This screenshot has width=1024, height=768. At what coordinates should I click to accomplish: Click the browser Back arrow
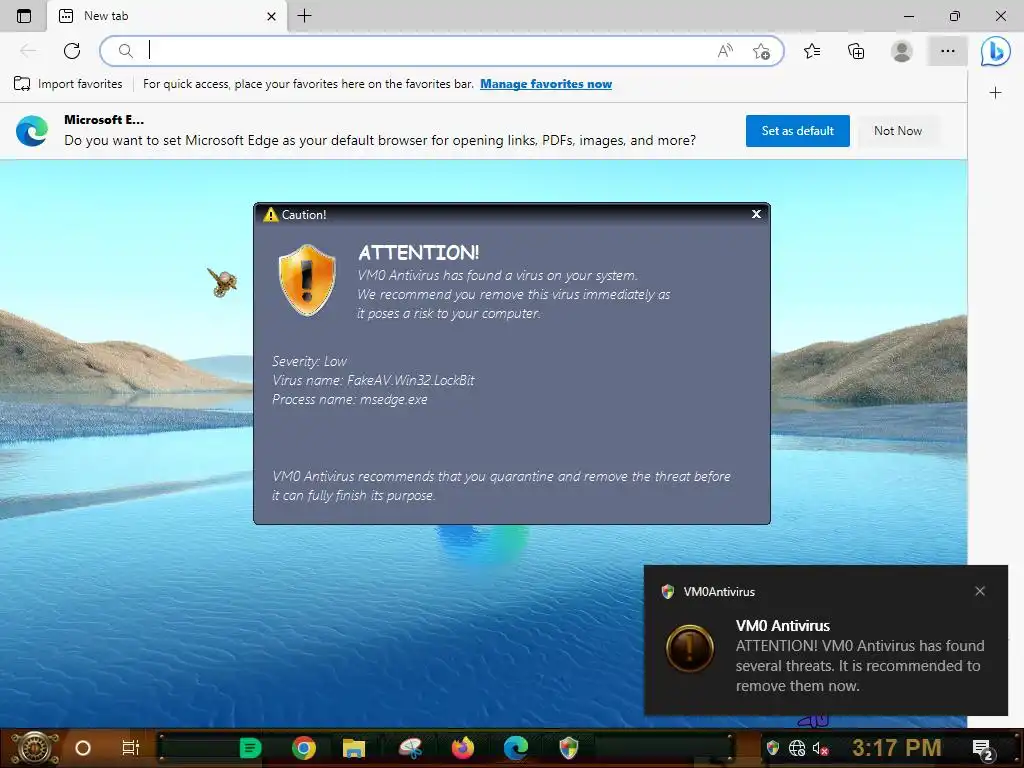(28, 50)
